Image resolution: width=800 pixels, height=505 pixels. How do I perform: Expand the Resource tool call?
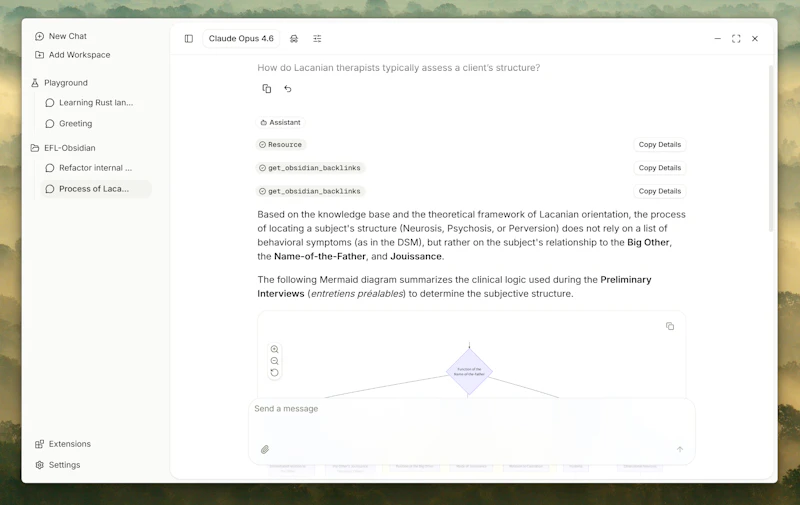[x=281, y=145]
